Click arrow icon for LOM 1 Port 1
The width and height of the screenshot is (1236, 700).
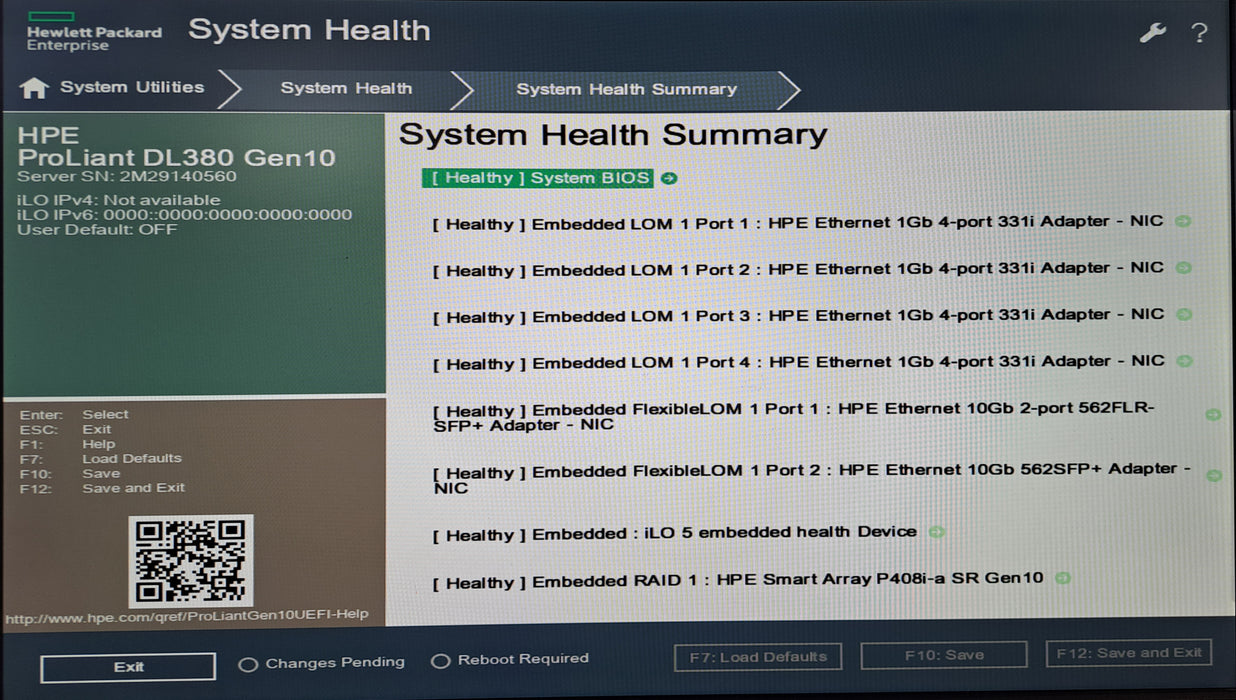pos(1183,221)
